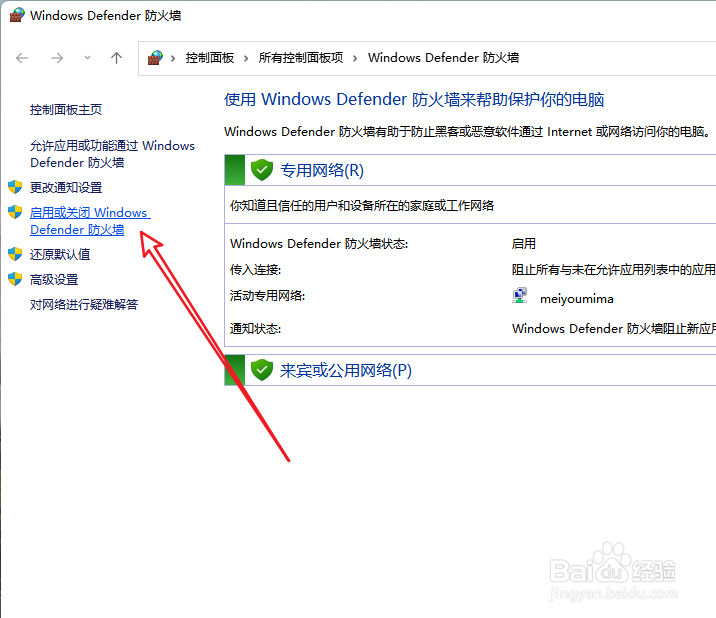Screen dimensions: 716x618
Task: Go up one level with up arrow
Action: click(x=116, y=58)
